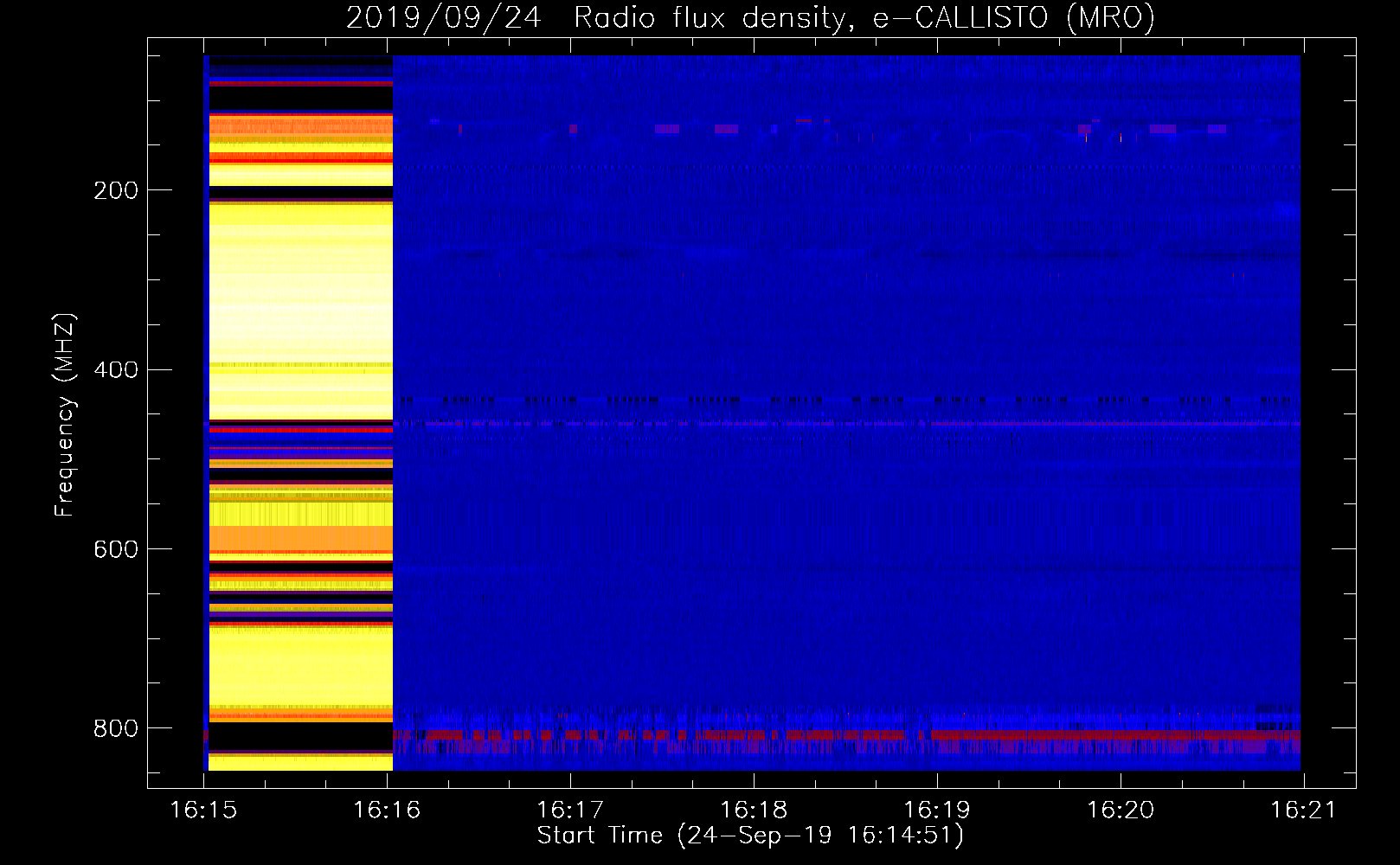Click the 16:15 time tick label

pyautogui.click(x=203, y=810)
